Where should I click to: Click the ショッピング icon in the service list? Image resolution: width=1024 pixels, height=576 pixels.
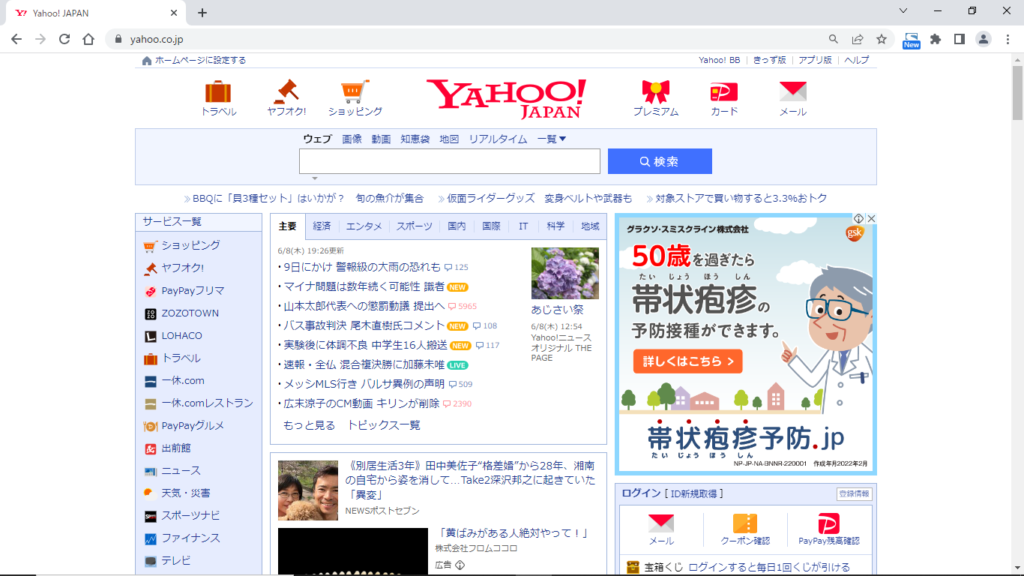point(150,246)
